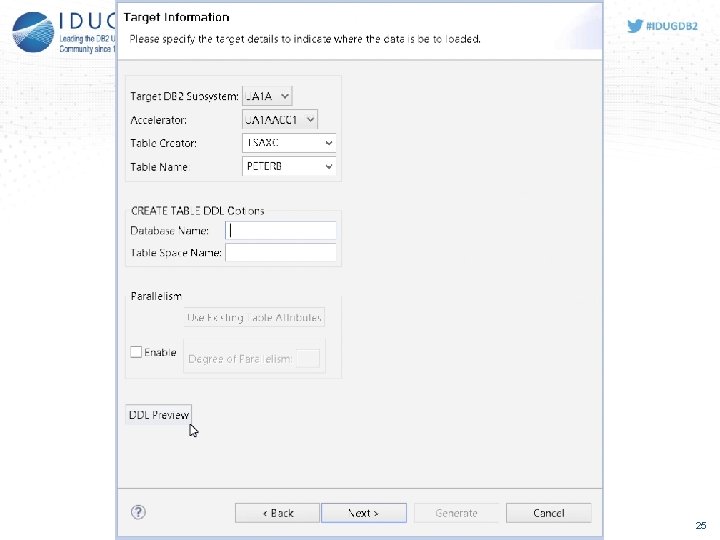The image size is (720, 540).
Task: Click the Cancel button
Action: tap(549, 513)
